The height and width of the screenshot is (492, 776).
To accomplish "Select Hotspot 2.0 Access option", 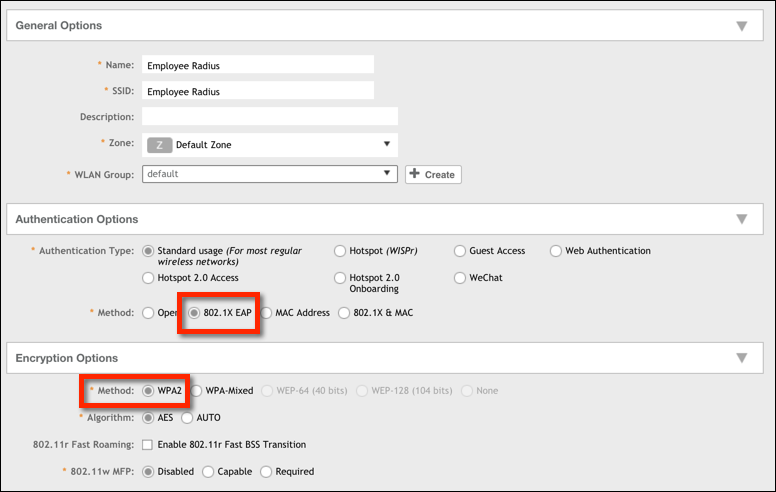I will coord(149,278).
